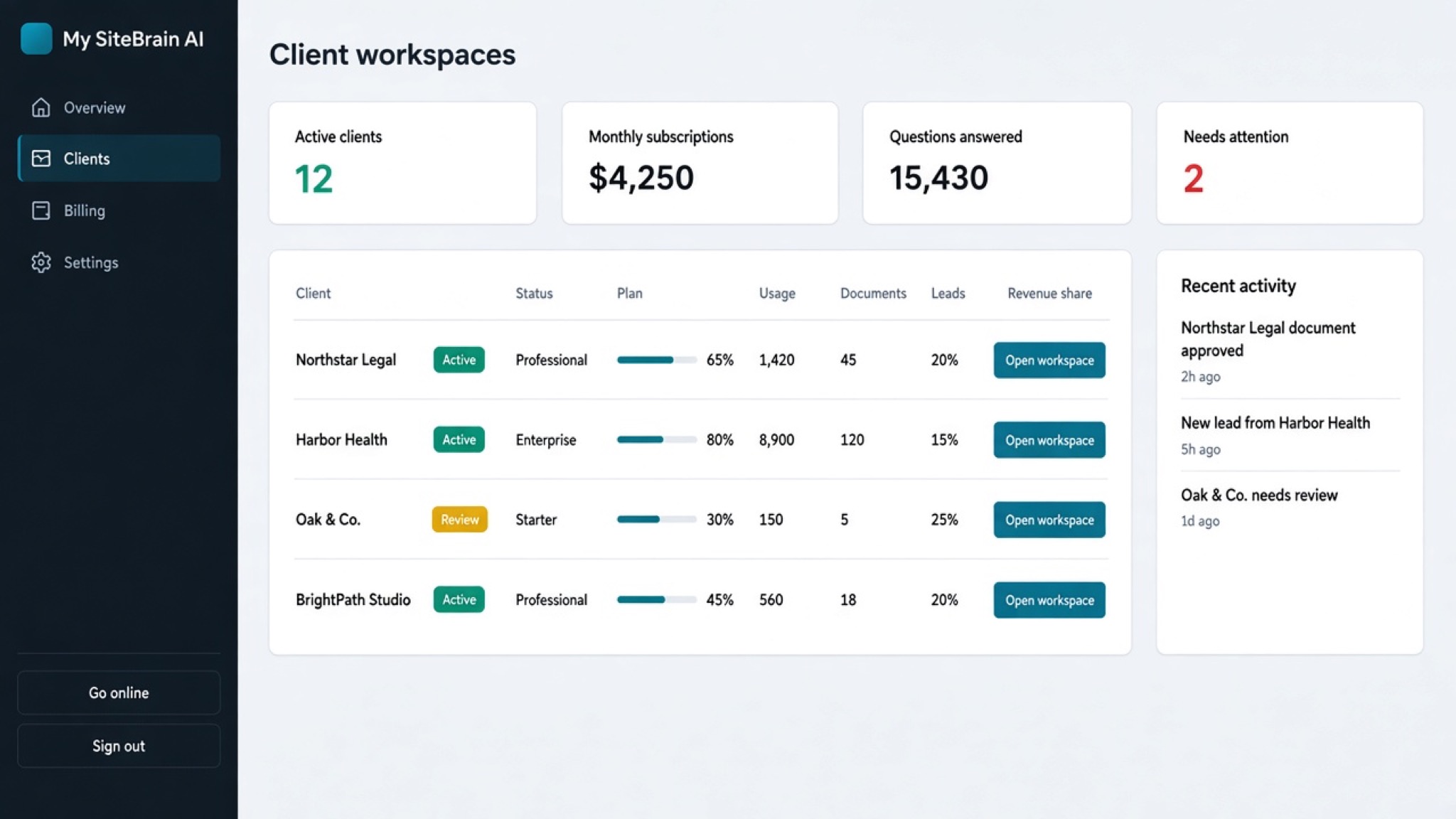This screenshot has width=1456, height=819.
Task: Open the Overview menu item
Action: 119,107
